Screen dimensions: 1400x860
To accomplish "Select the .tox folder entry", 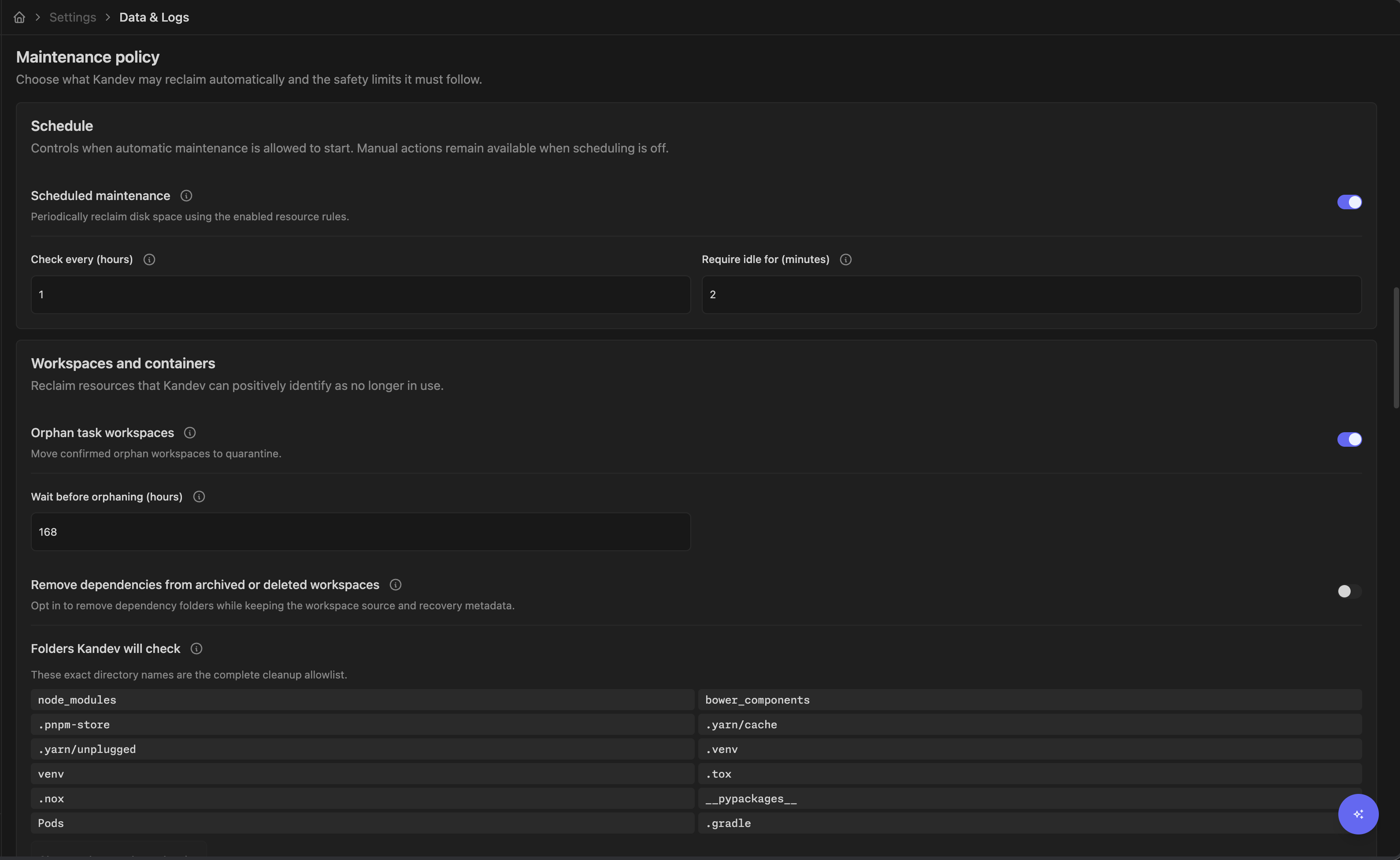I will click(x=1030, y=774).
